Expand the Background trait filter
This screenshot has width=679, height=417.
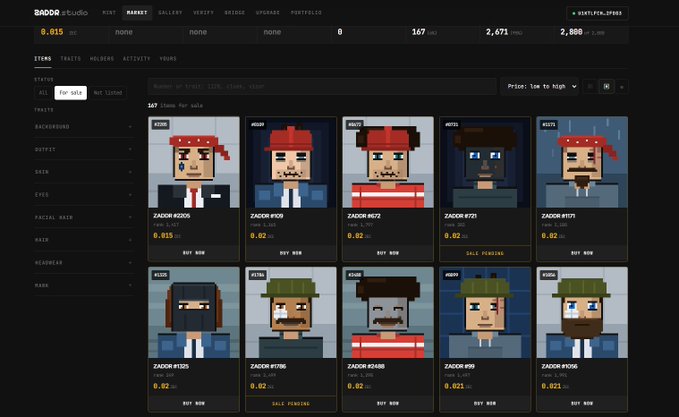pyautogui.click(x=84, y=127)
